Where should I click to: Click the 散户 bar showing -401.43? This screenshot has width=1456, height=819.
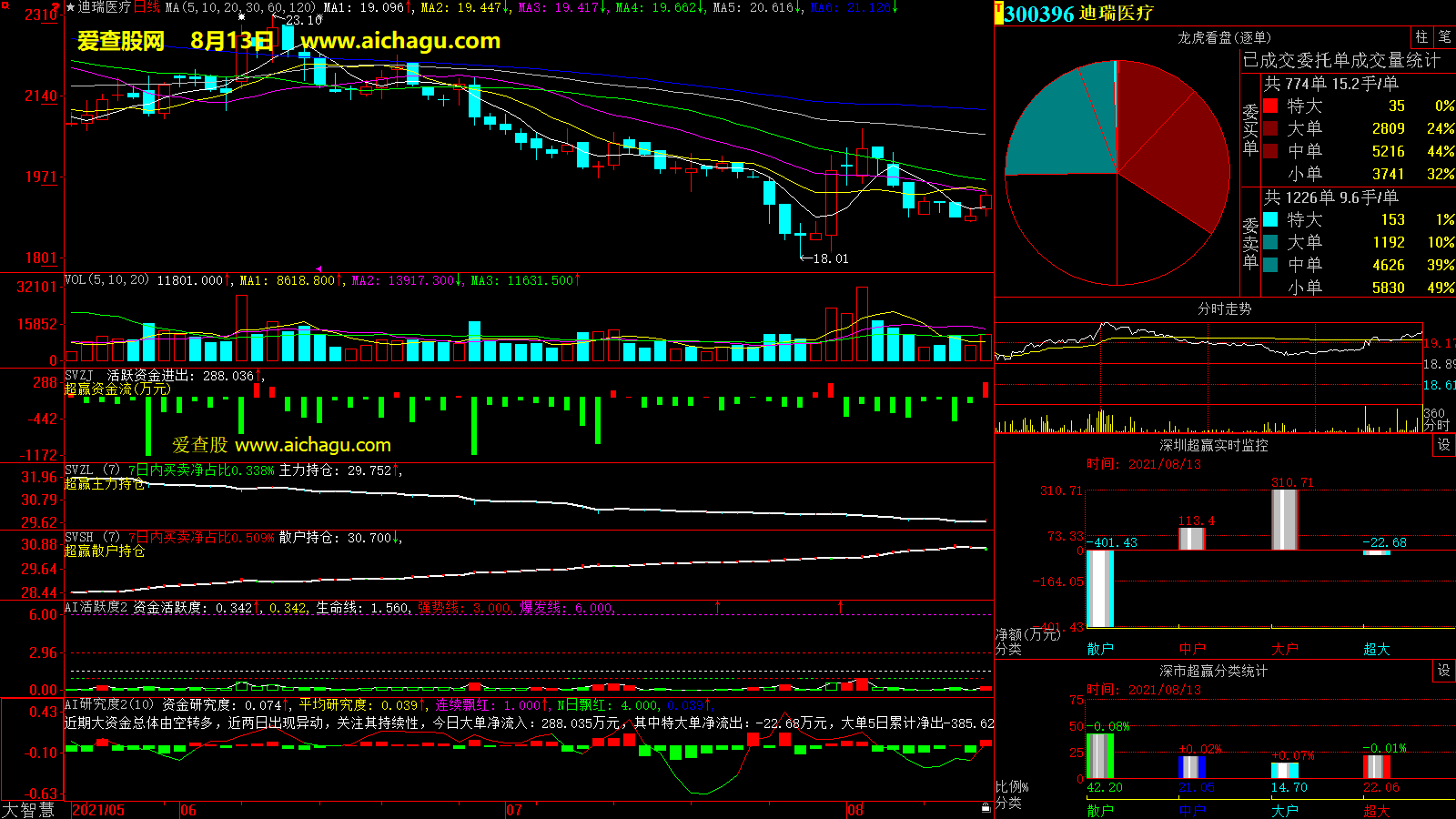[1100, 589]
